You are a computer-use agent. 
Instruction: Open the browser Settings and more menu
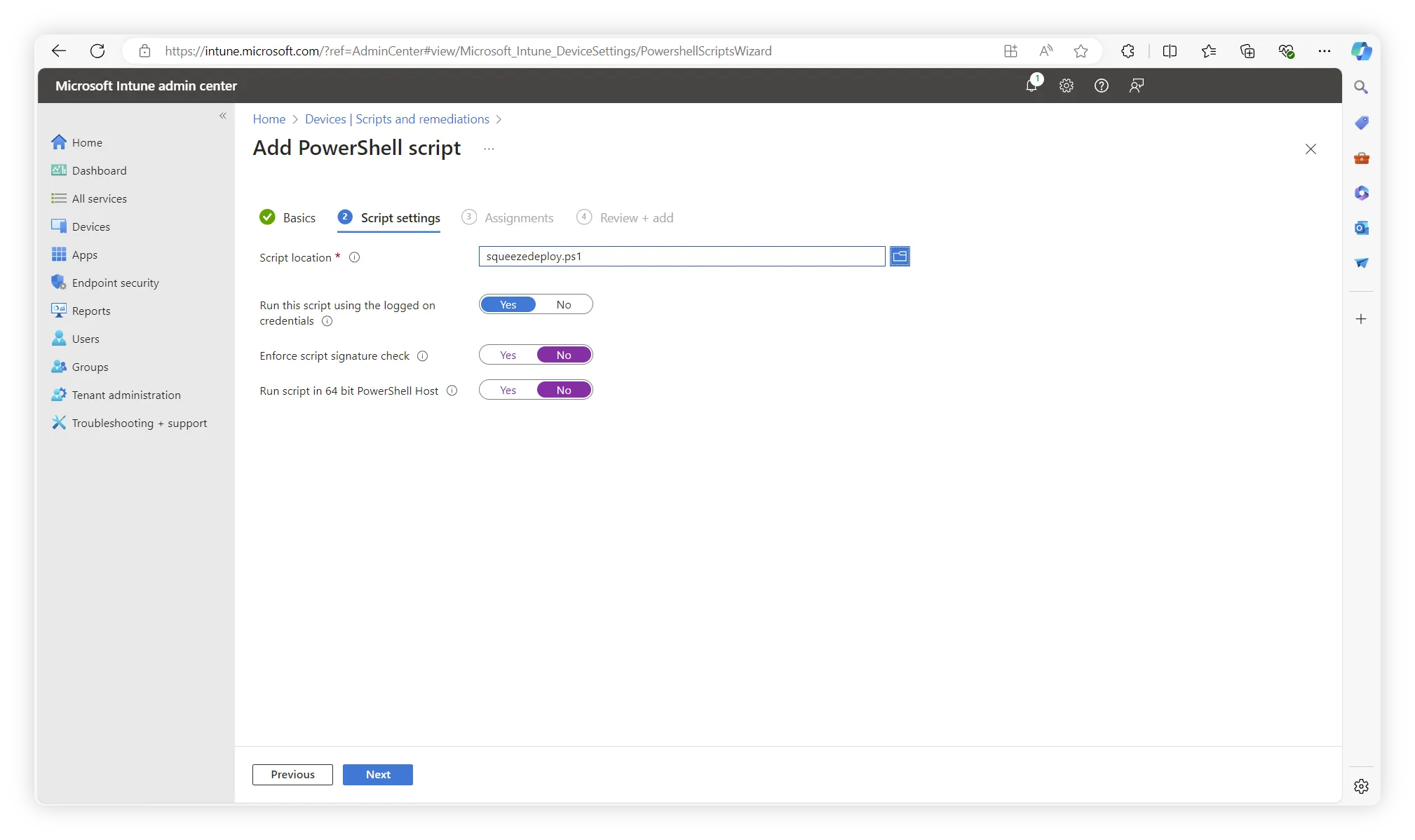(x=1324, y=51)
